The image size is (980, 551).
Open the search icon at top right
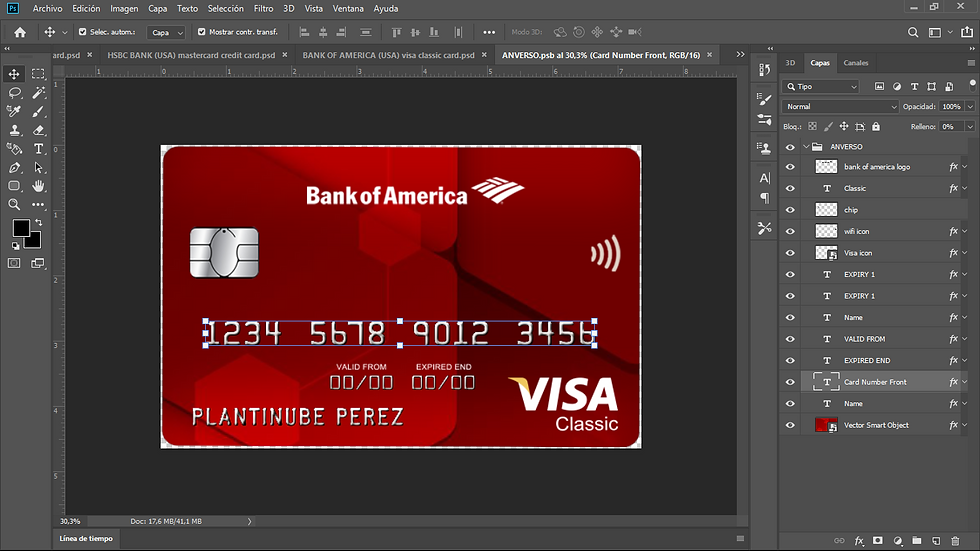[x=912, y=32]
